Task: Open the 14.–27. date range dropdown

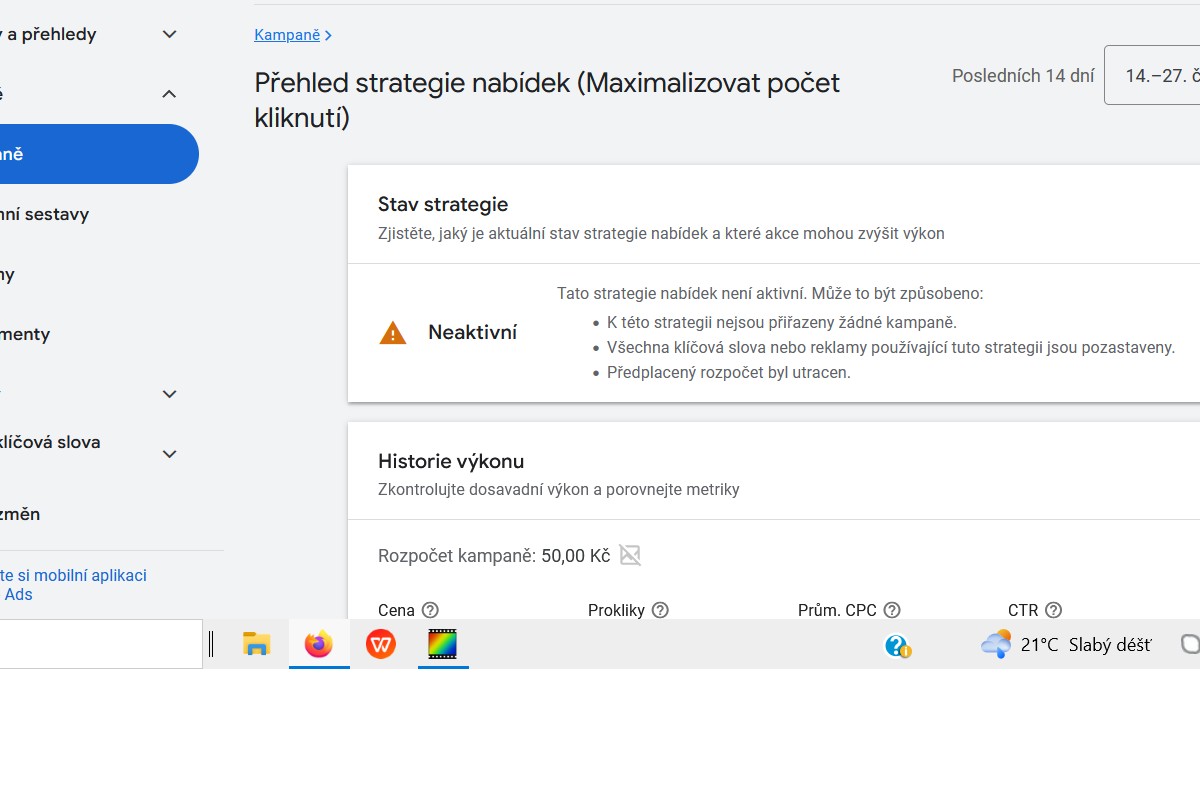Action: click(1155, 75)
